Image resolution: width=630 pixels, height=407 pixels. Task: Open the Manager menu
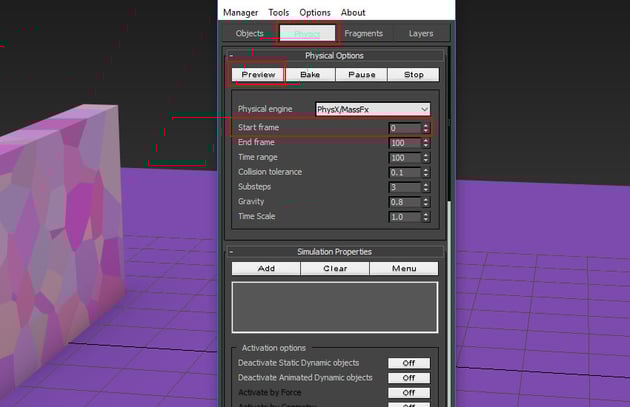(x=240, y=13)
